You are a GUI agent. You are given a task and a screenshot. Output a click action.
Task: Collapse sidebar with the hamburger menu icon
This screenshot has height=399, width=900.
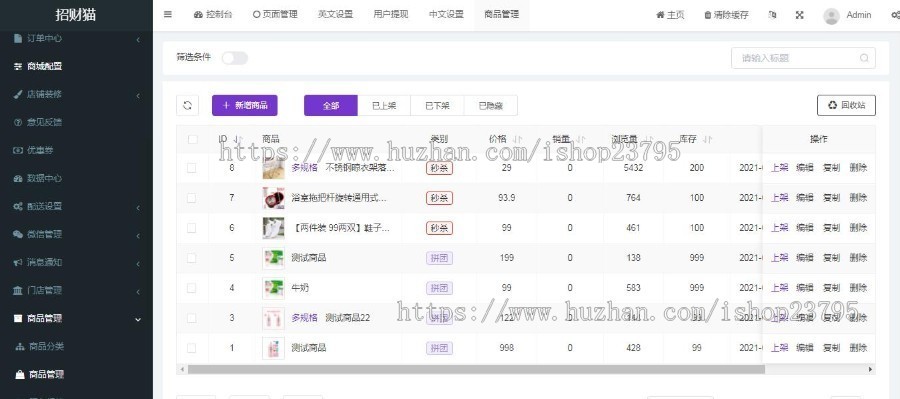pyautogui.click(x=168, y=15)
